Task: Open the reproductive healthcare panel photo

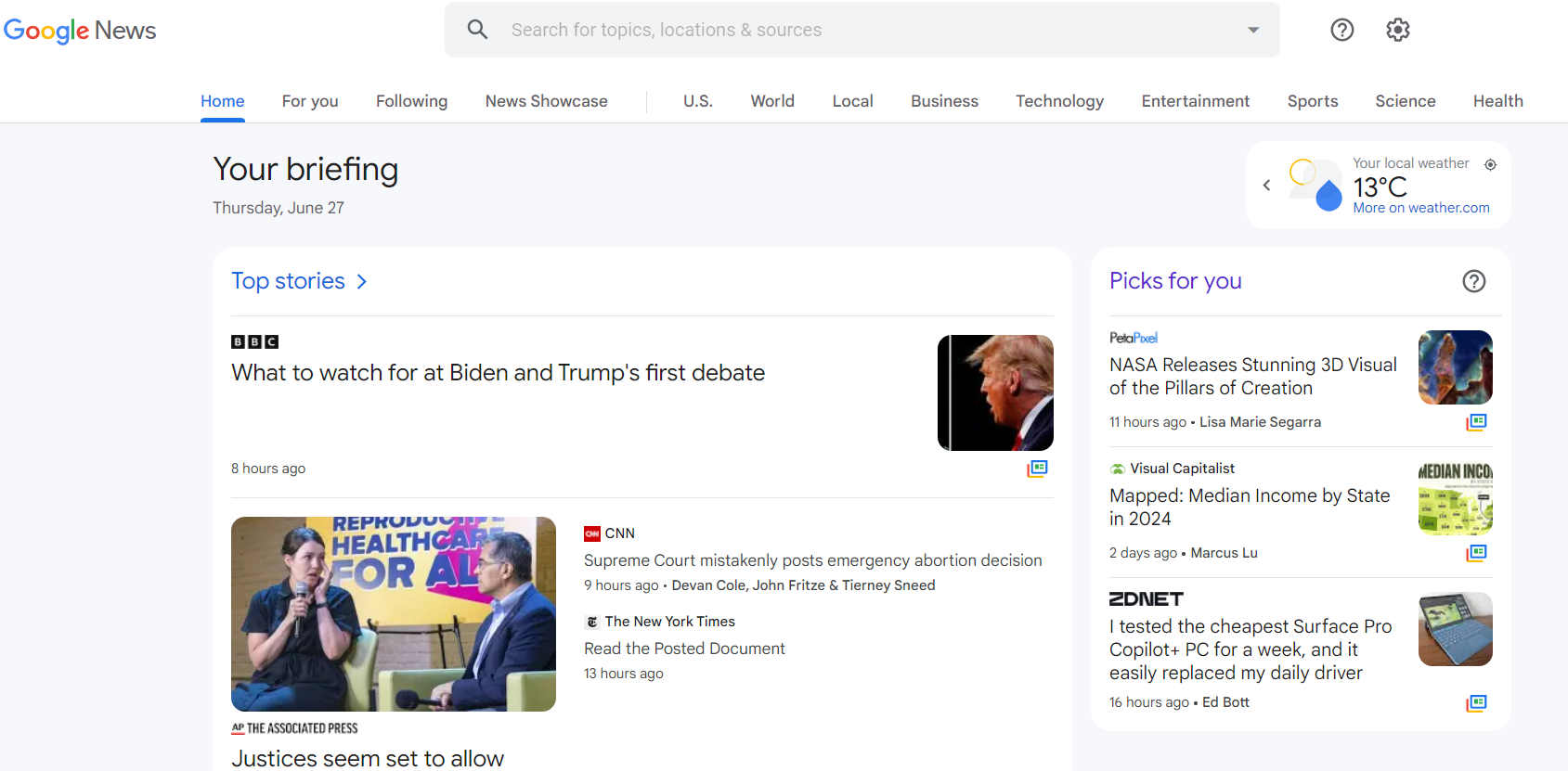Action: pos(394,614)
